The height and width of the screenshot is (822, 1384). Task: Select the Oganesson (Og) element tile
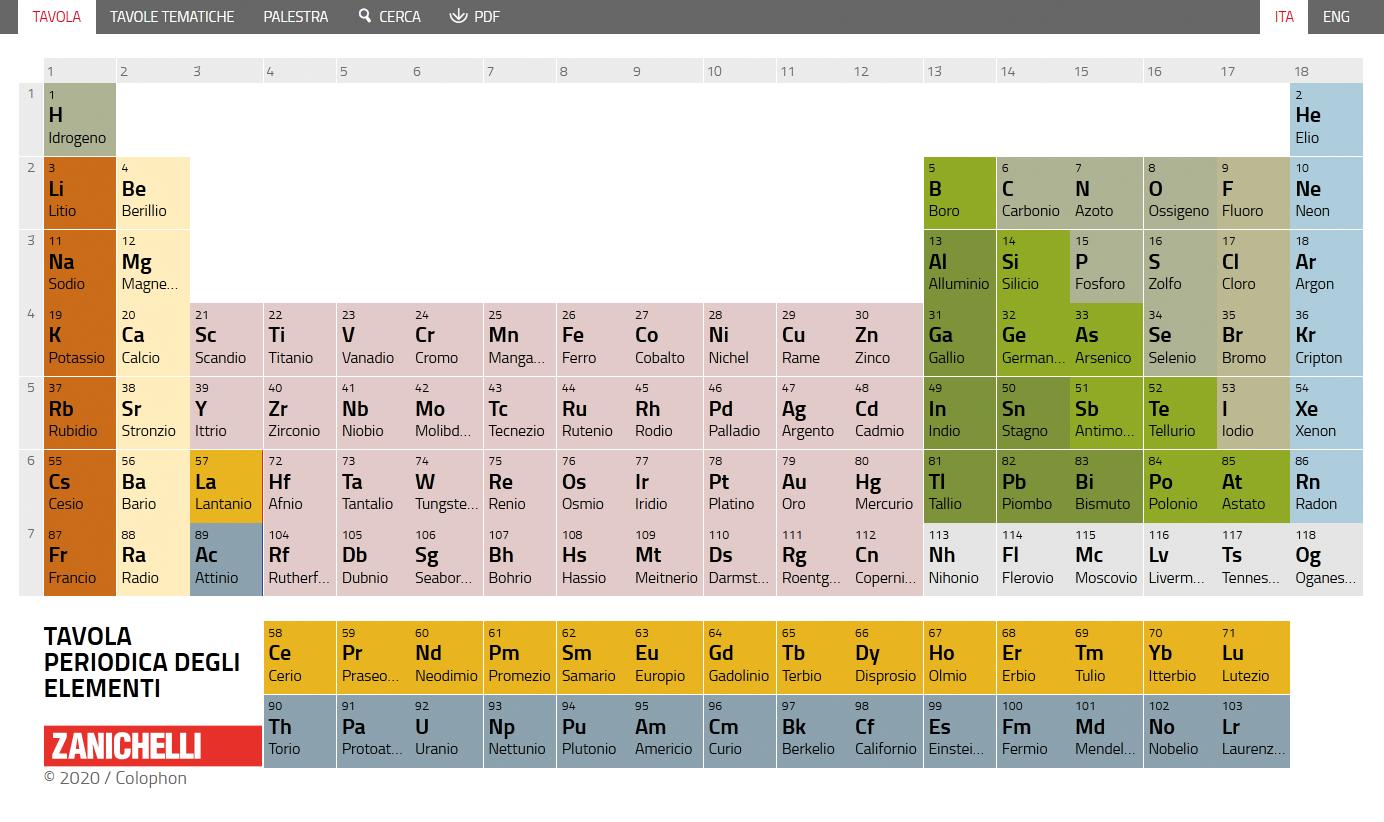pos(1327,560)
